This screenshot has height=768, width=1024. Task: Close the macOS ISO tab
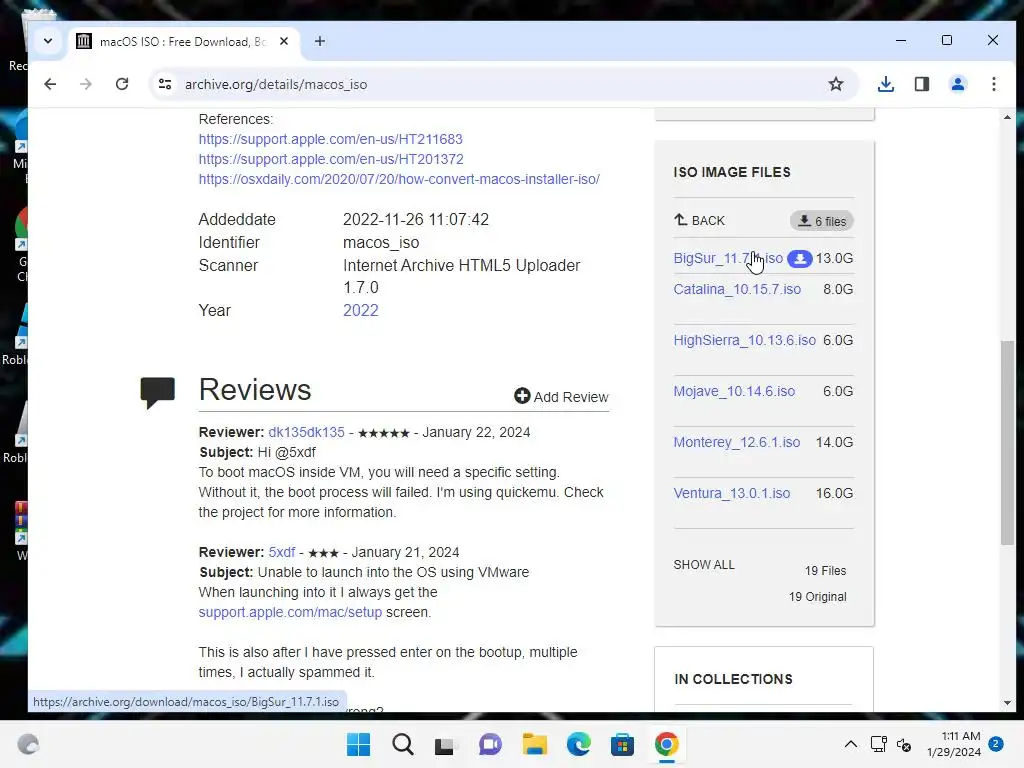(x=284, y=41)
